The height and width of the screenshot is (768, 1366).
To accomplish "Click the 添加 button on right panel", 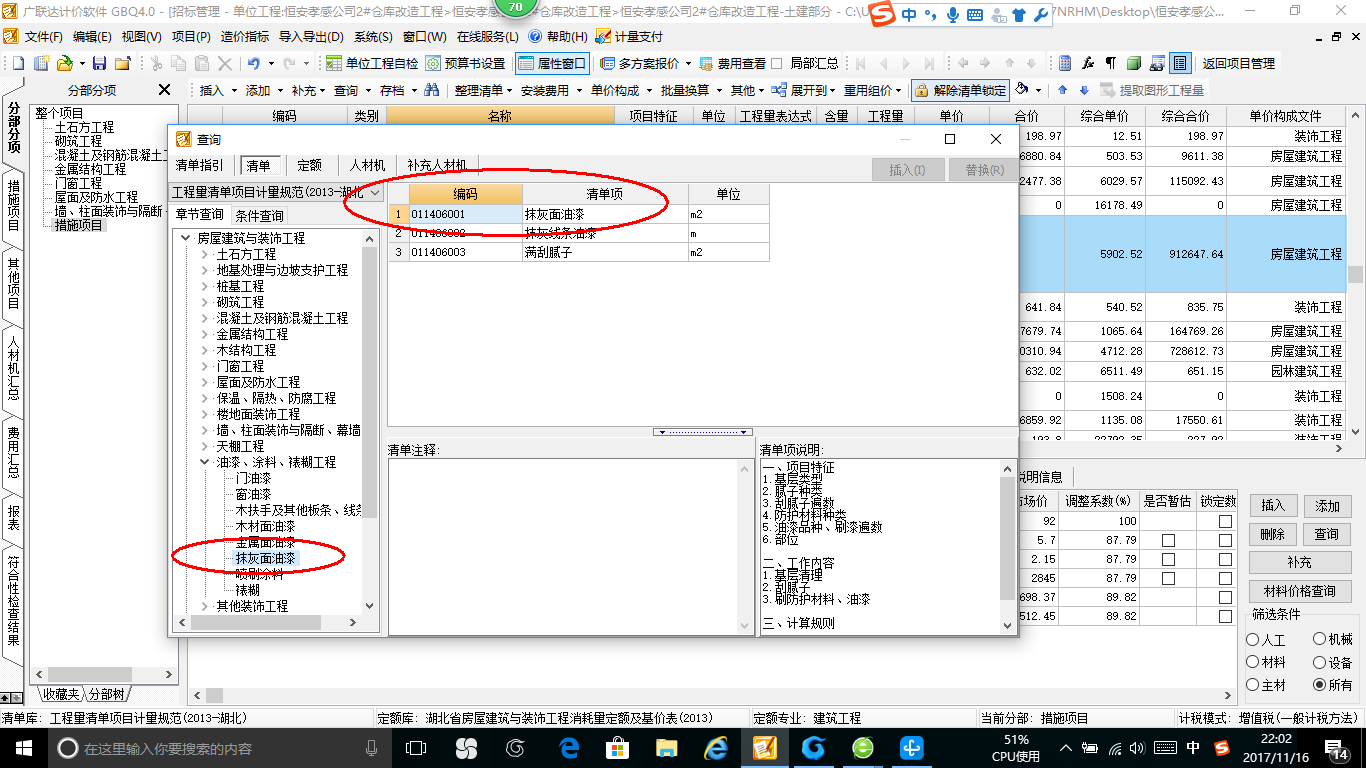I will (1328, 506).
